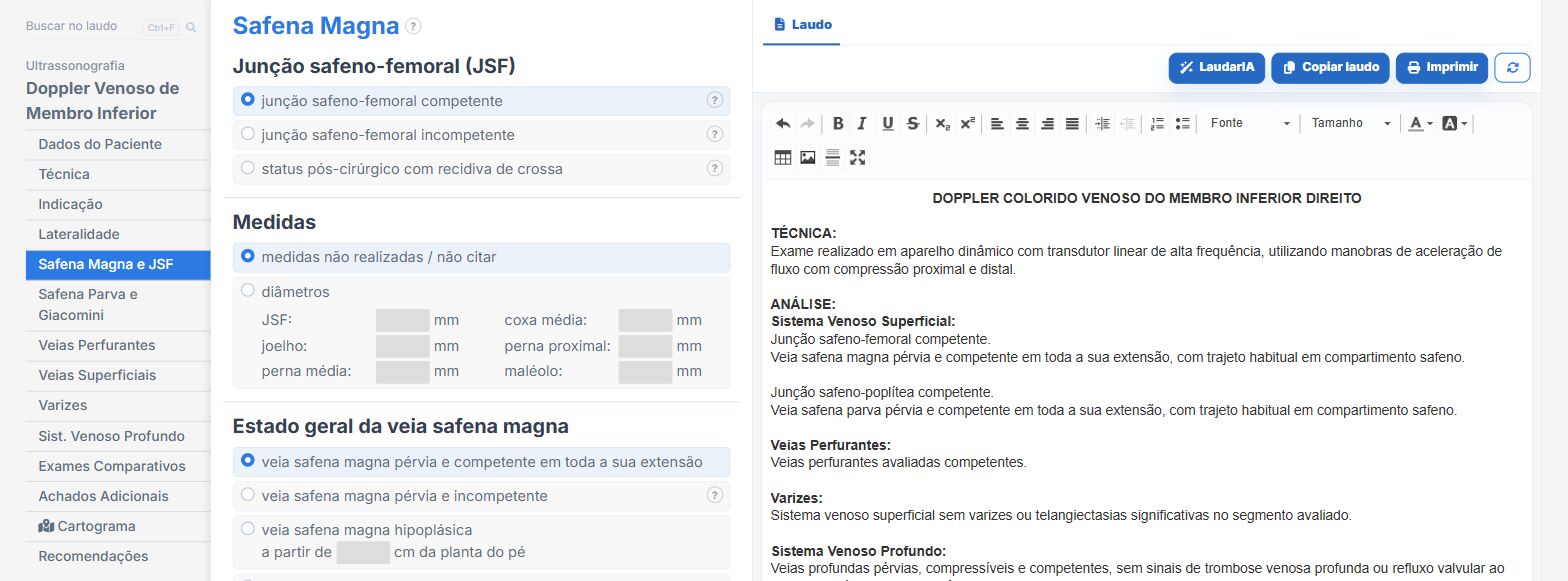This screenshot has height=581, width=1568.
Task: Click the undo arrow in editor toolbar
Action: 783,123
